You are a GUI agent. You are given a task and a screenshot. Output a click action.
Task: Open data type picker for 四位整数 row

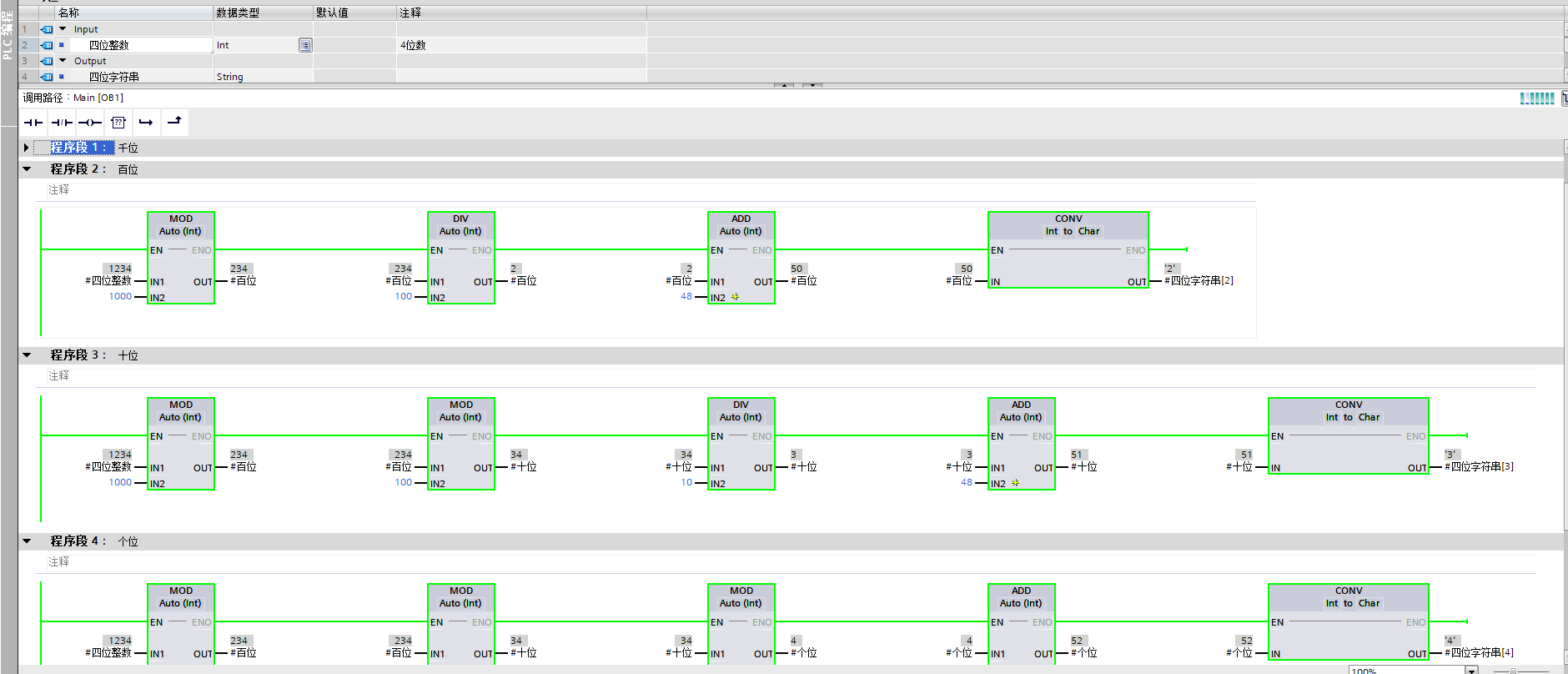pyautogui.click(x=305, y=45)
